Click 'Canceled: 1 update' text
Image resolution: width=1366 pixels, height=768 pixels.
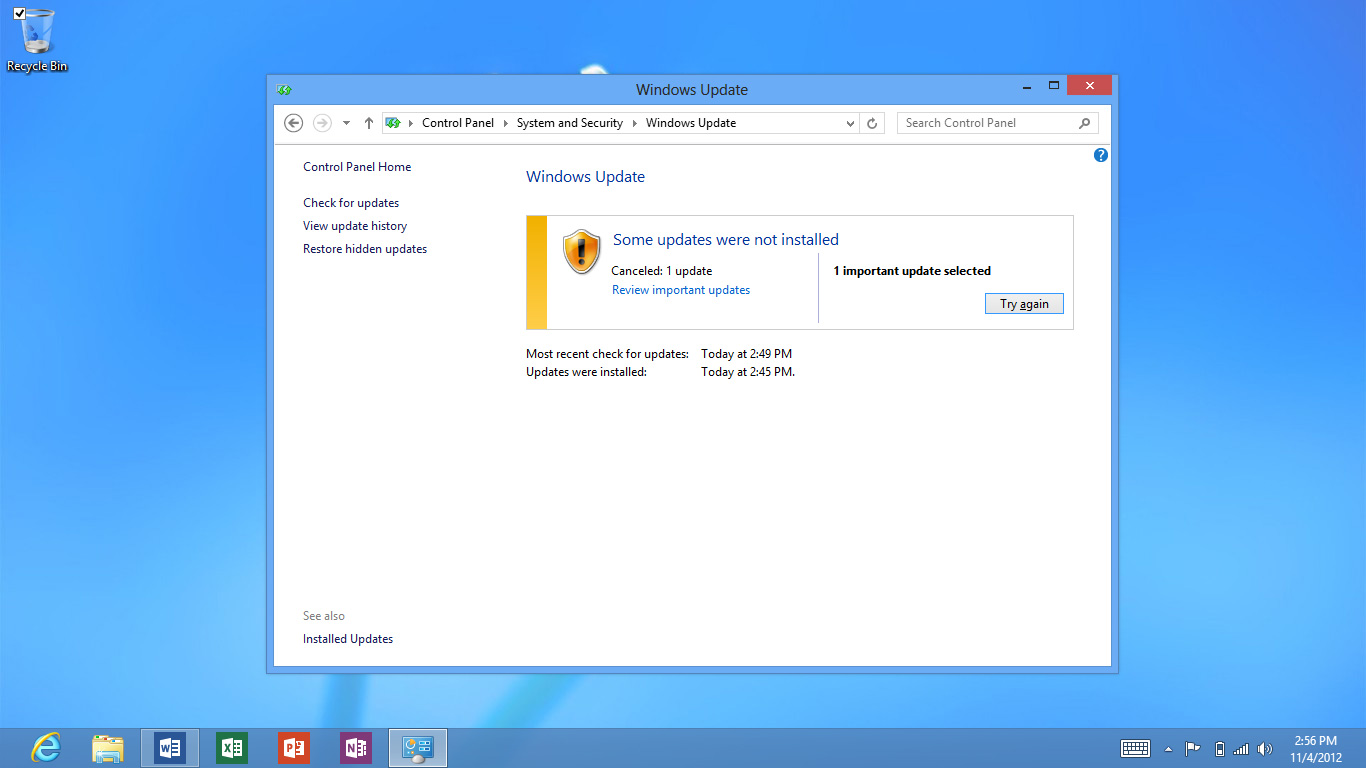(x=662, y=271)
